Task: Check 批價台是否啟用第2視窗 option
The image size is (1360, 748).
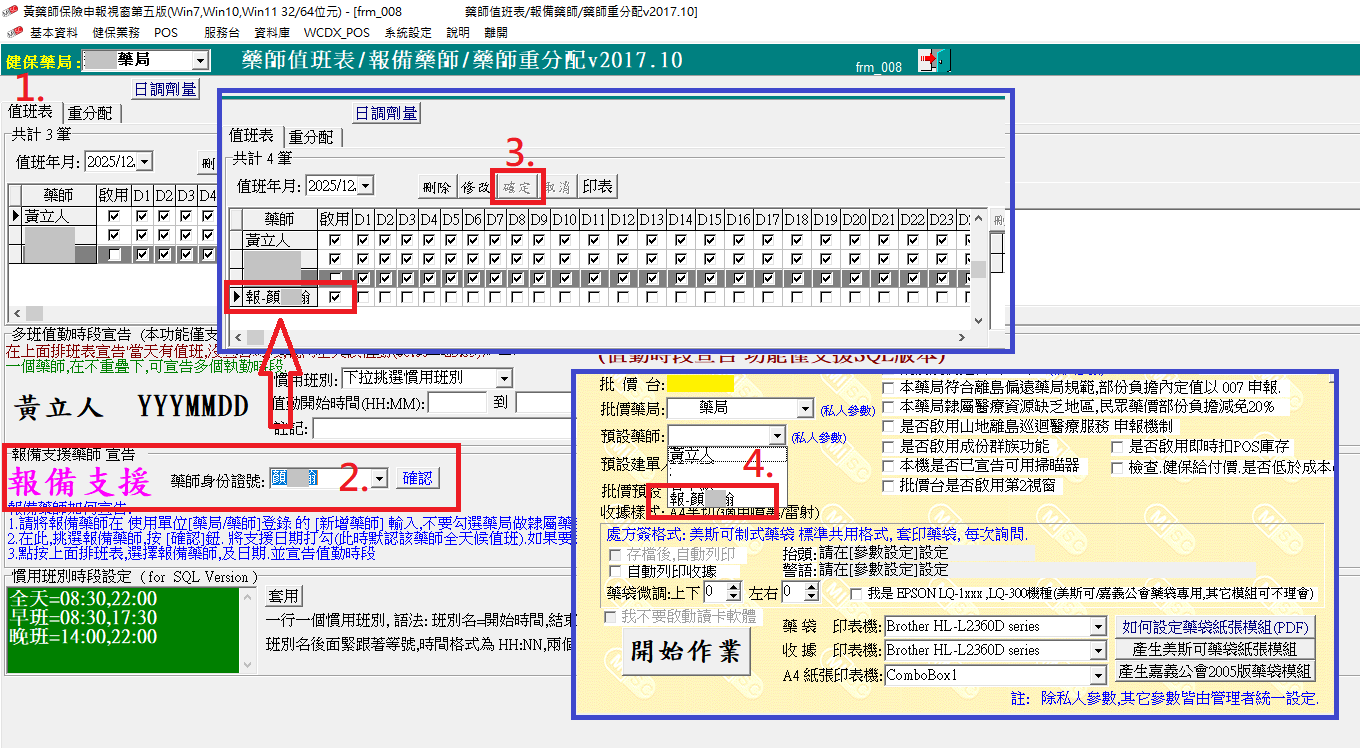Action: pyautogui.click(x=888, y=486)
